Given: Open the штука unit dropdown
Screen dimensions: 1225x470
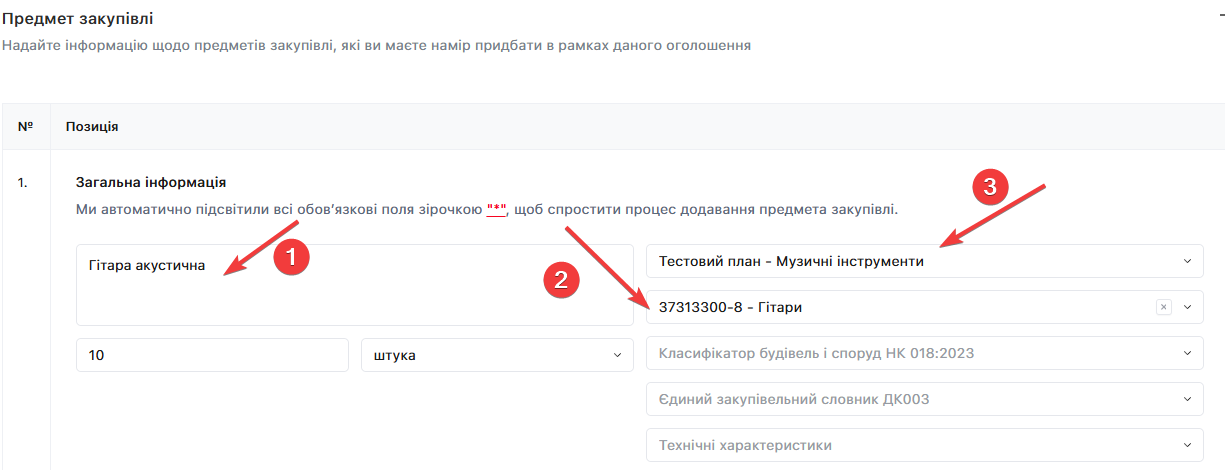Looking at the screenshot, I should pos(490,355).
